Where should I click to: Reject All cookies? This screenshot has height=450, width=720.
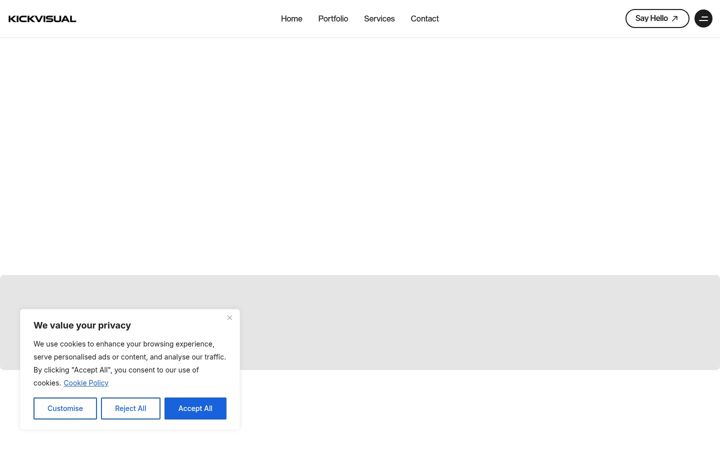pos(130,408)
